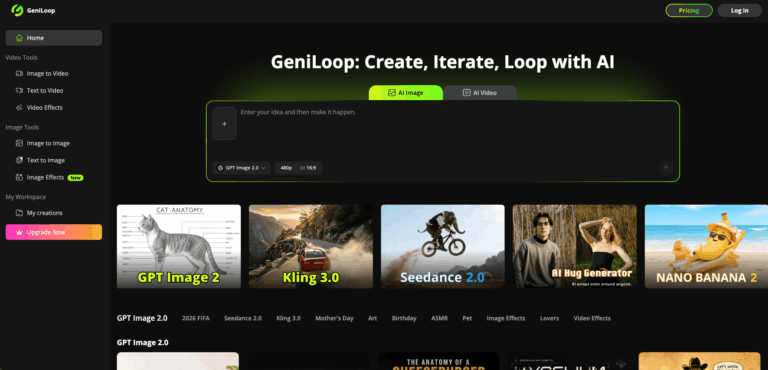Click the Text to Image icon
768x370 pixels.
click(19, 160)
